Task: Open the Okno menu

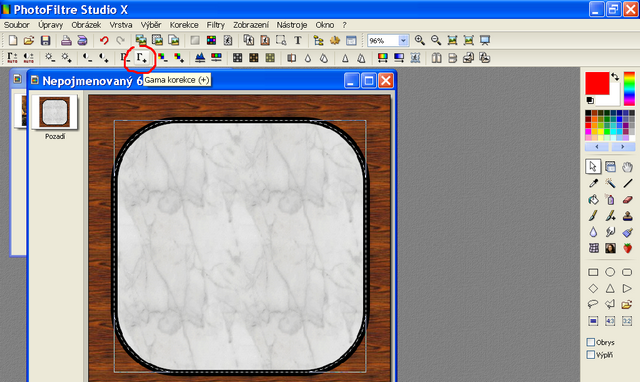Action: coord(324,25)
